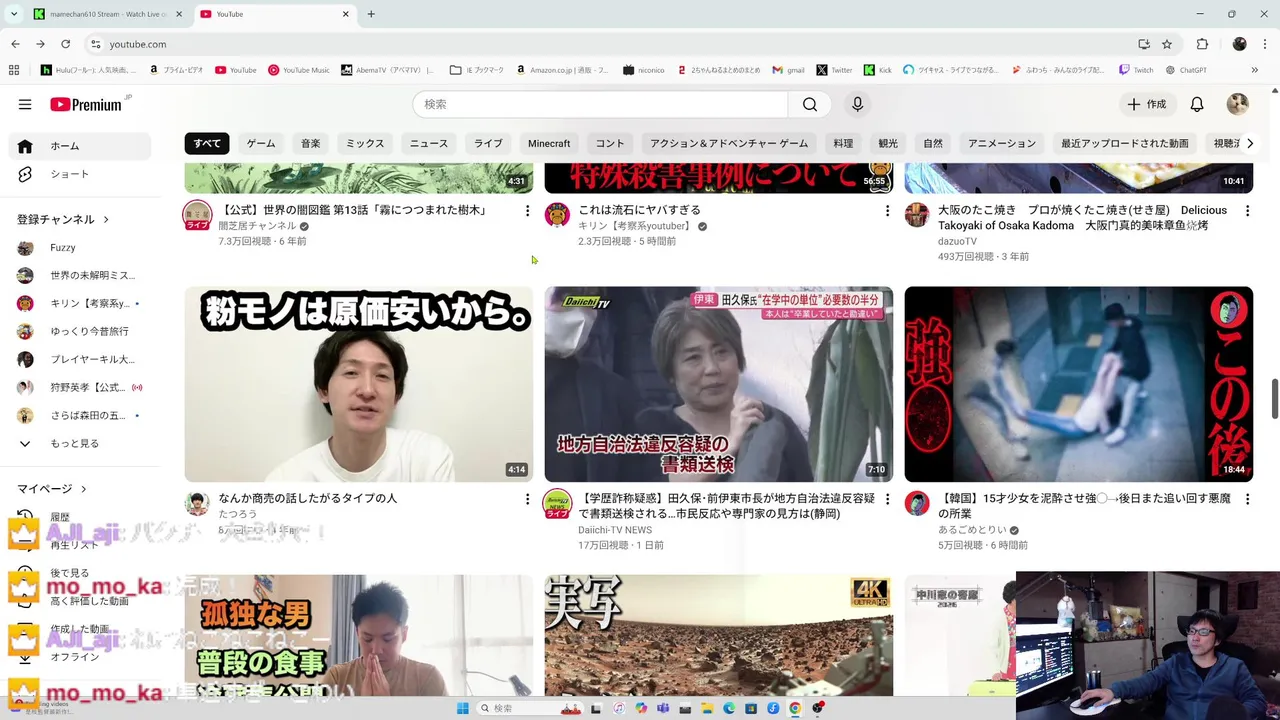
Task: Open more options for なんか商売の話 video
Action: click(527, 499)
